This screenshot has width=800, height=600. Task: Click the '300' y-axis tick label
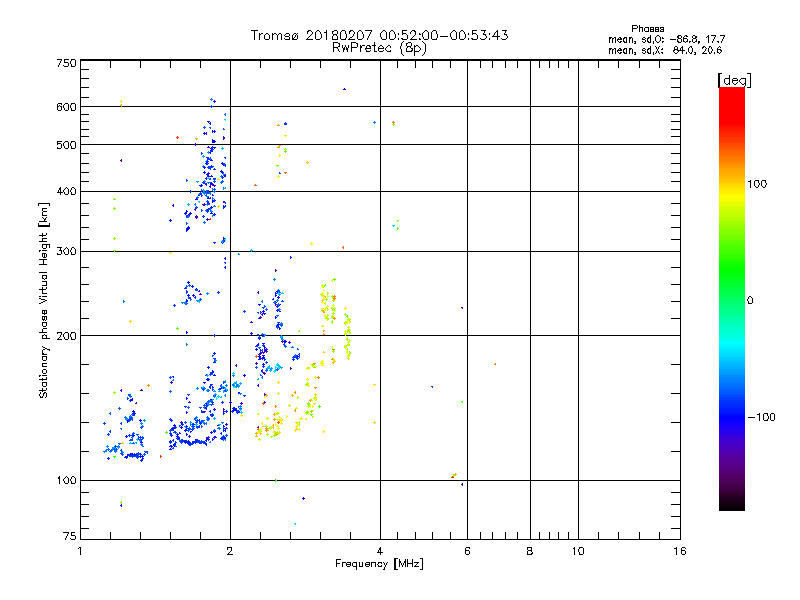(66, 251)
